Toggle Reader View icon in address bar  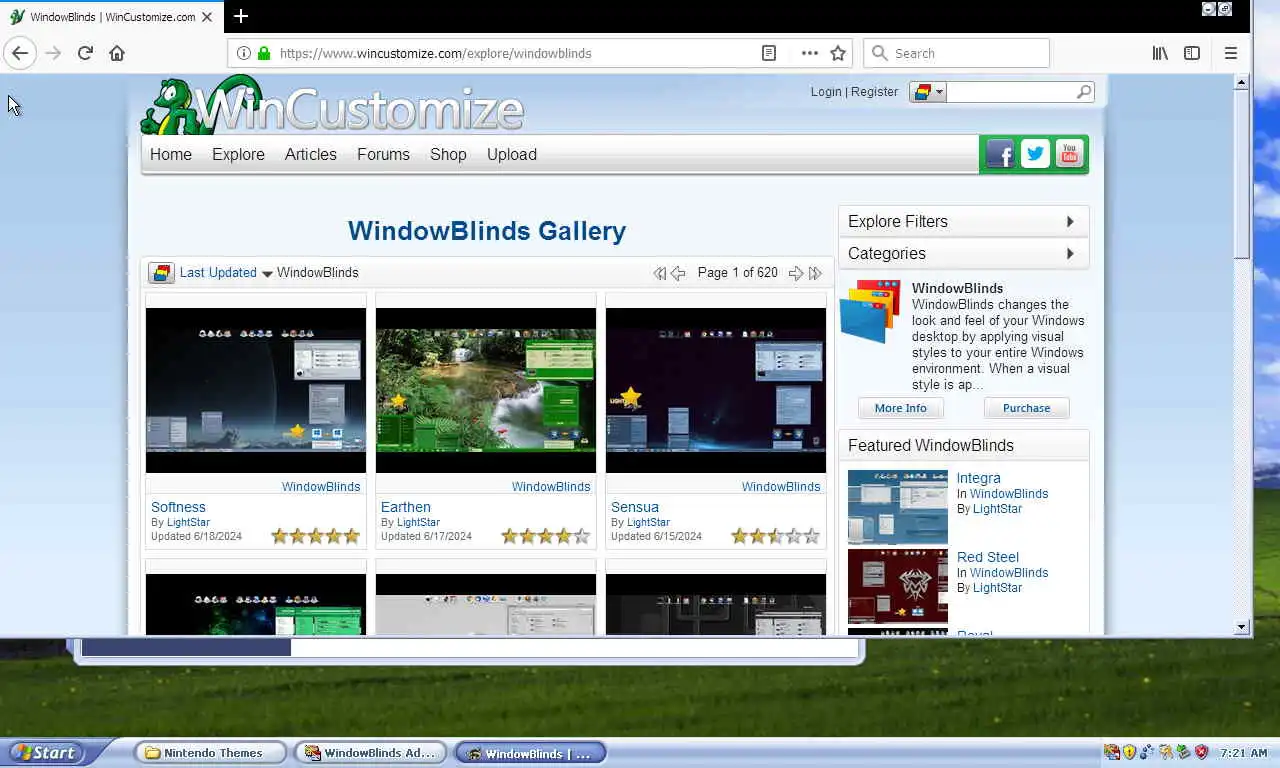coord(768,53)
